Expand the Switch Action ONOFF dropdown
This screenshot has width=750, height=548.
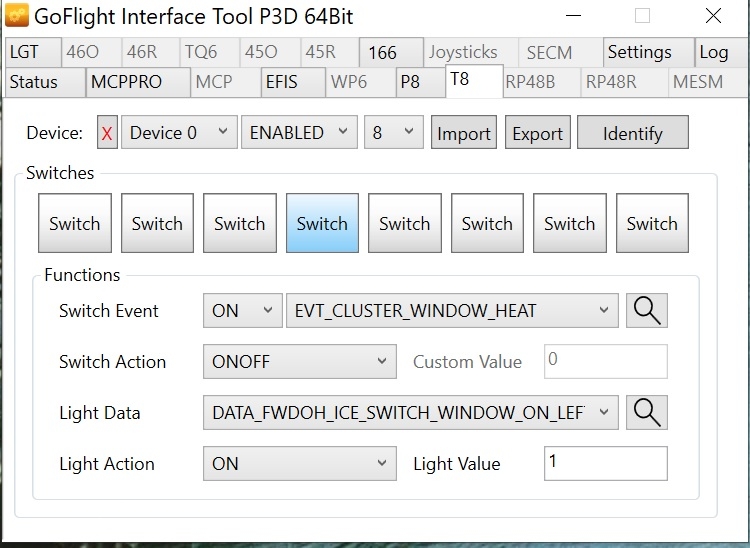(299, 362)
